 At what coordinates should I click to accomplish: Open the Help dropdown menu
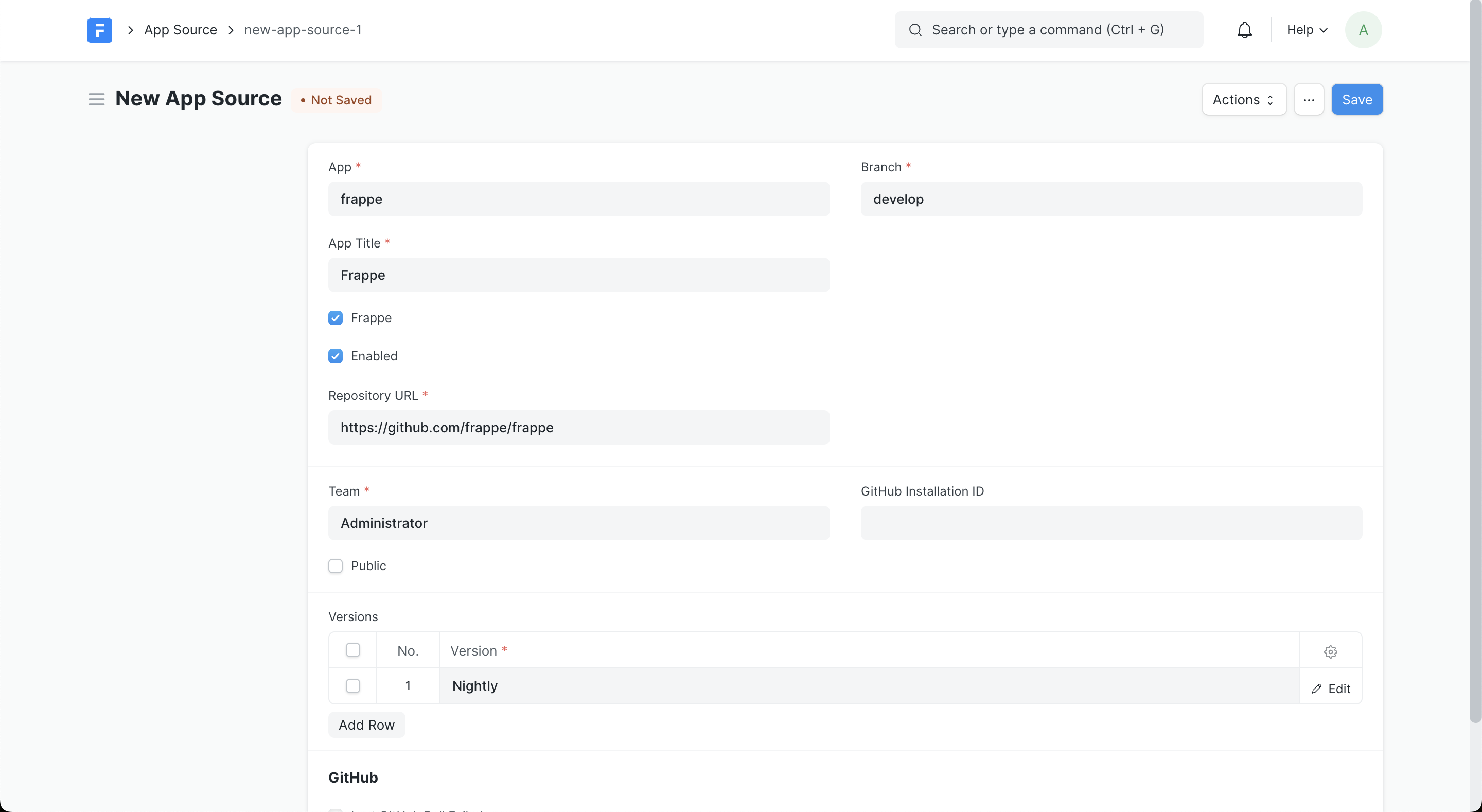1307,30
